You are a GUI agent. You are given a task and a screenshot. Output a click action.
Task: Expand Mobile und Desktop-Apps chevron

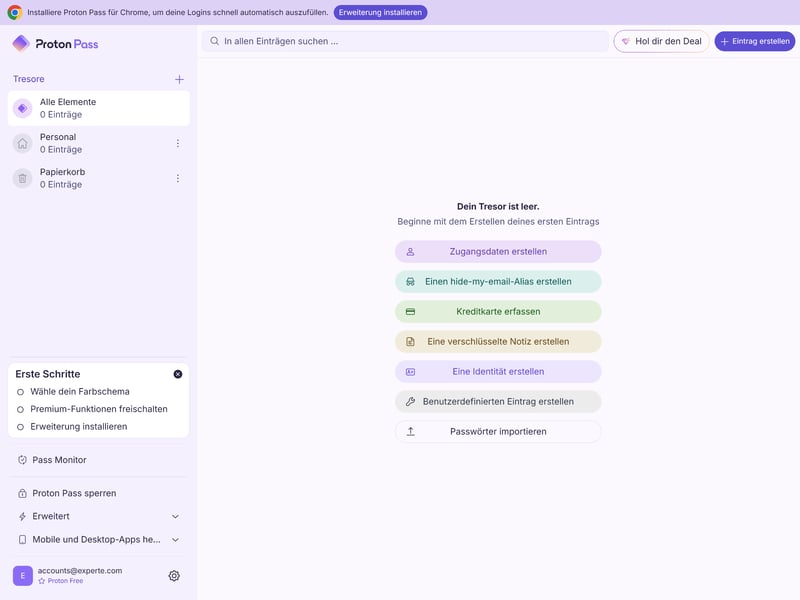(x=175, y=540)
